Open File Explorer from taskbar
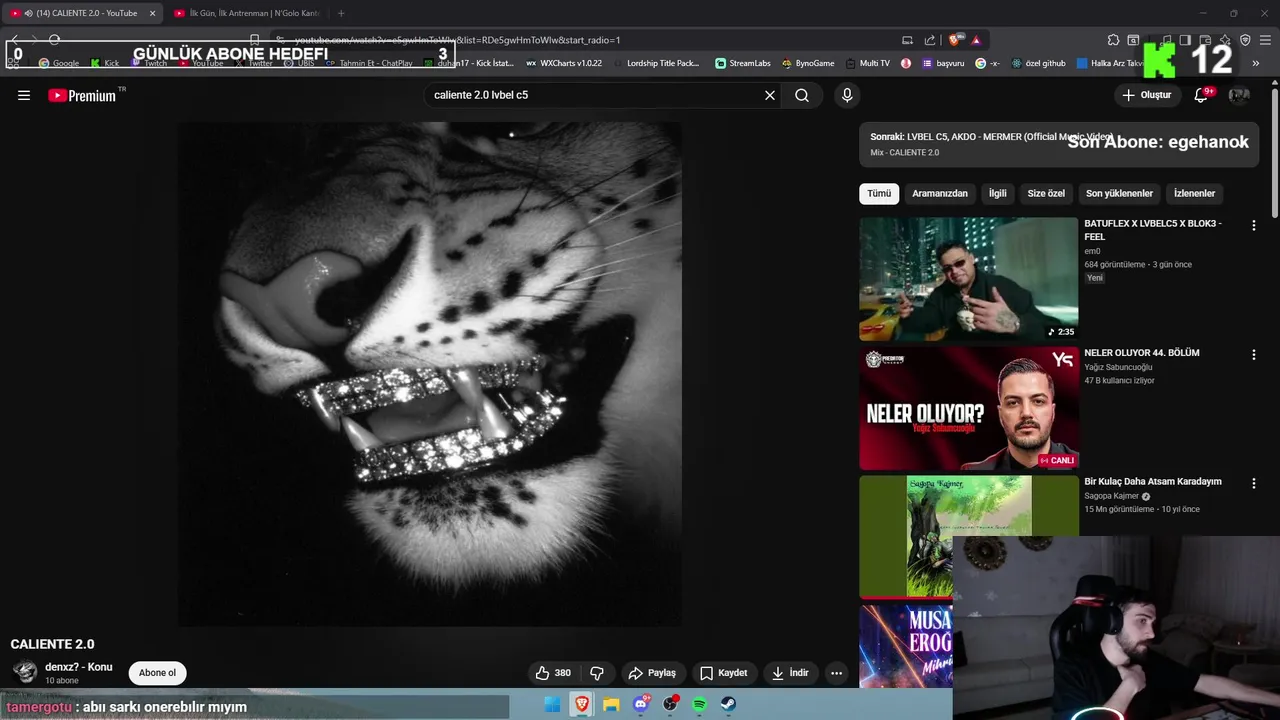This screenshot has width=1280, height=720. coord(611,705)
